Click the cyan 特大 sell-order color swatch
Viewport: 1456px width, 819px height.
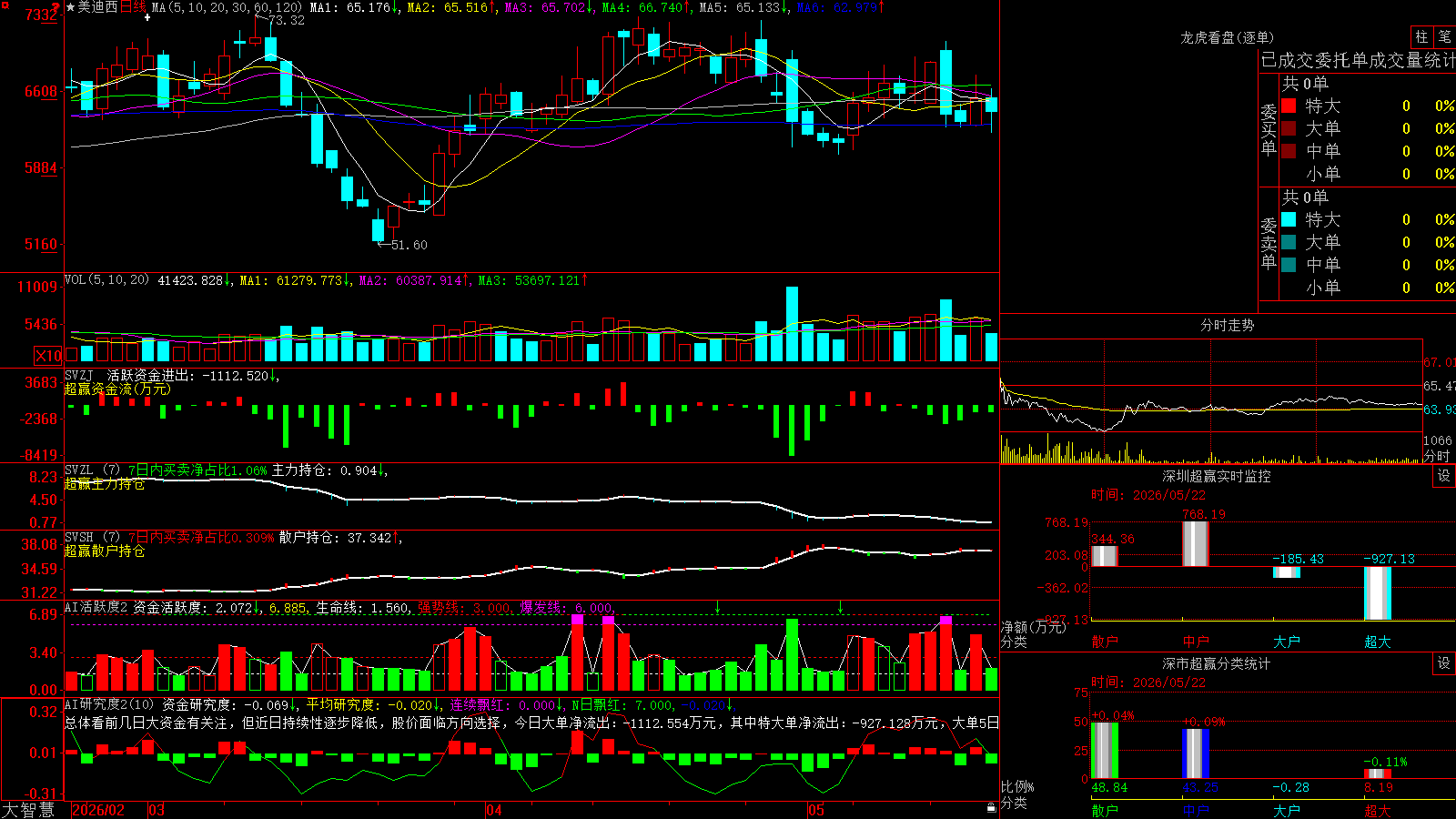point(1289,219)
